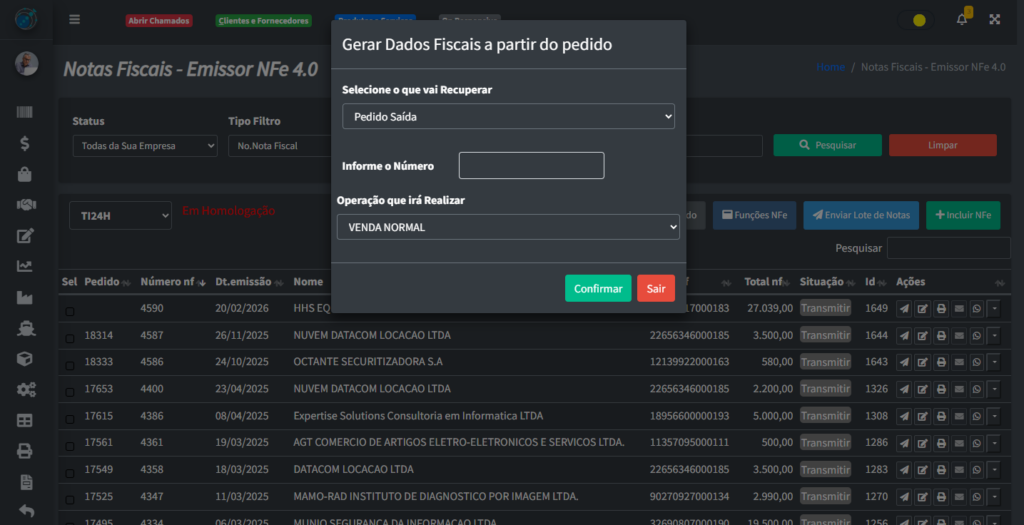Click the green Confirmar button

tap(597, 288)
